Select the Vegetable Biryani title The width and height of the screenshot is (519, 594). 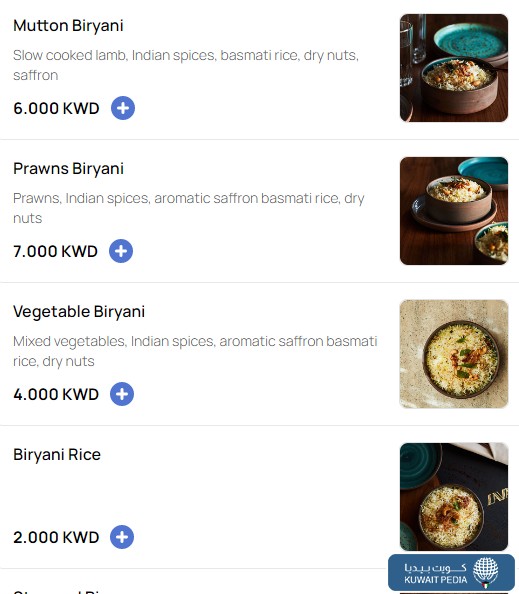pyautogui.click(x=79, y=312)
